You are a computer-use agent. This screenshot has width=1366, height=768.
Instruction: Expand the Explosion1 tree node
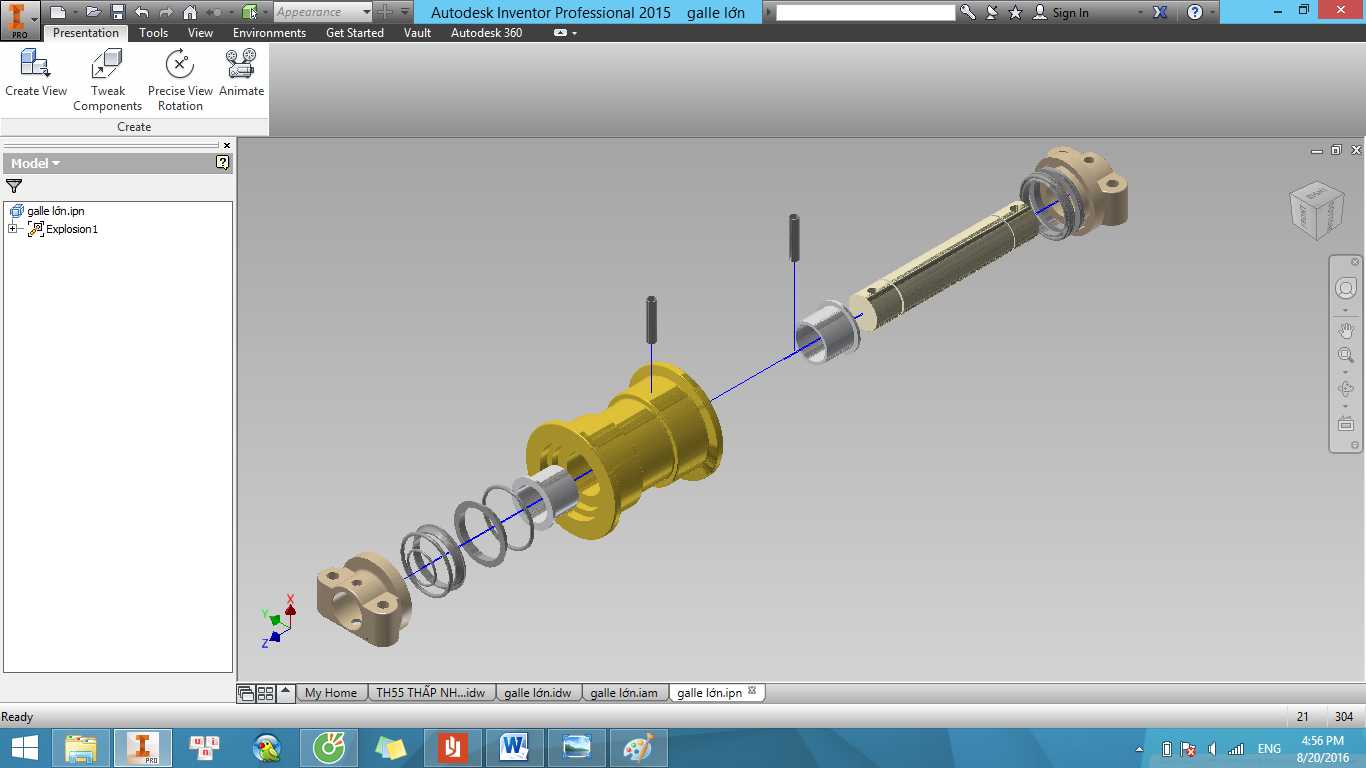(13, 229)
